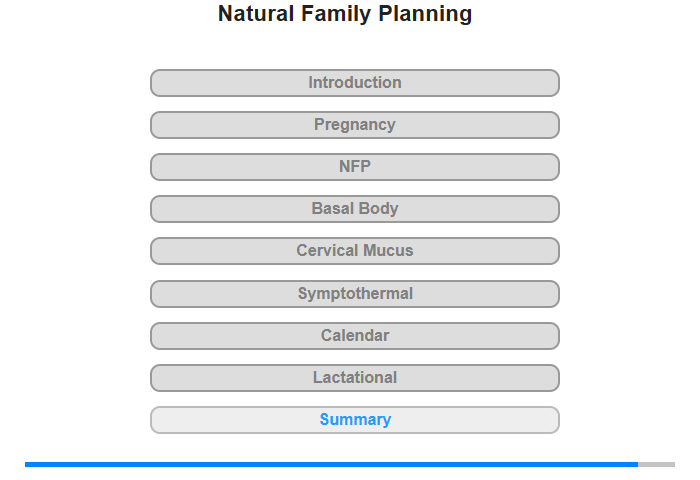The width and height of the screenshot is (700, 480).
Task: Click the Calendar menu button
Action: 355,336
